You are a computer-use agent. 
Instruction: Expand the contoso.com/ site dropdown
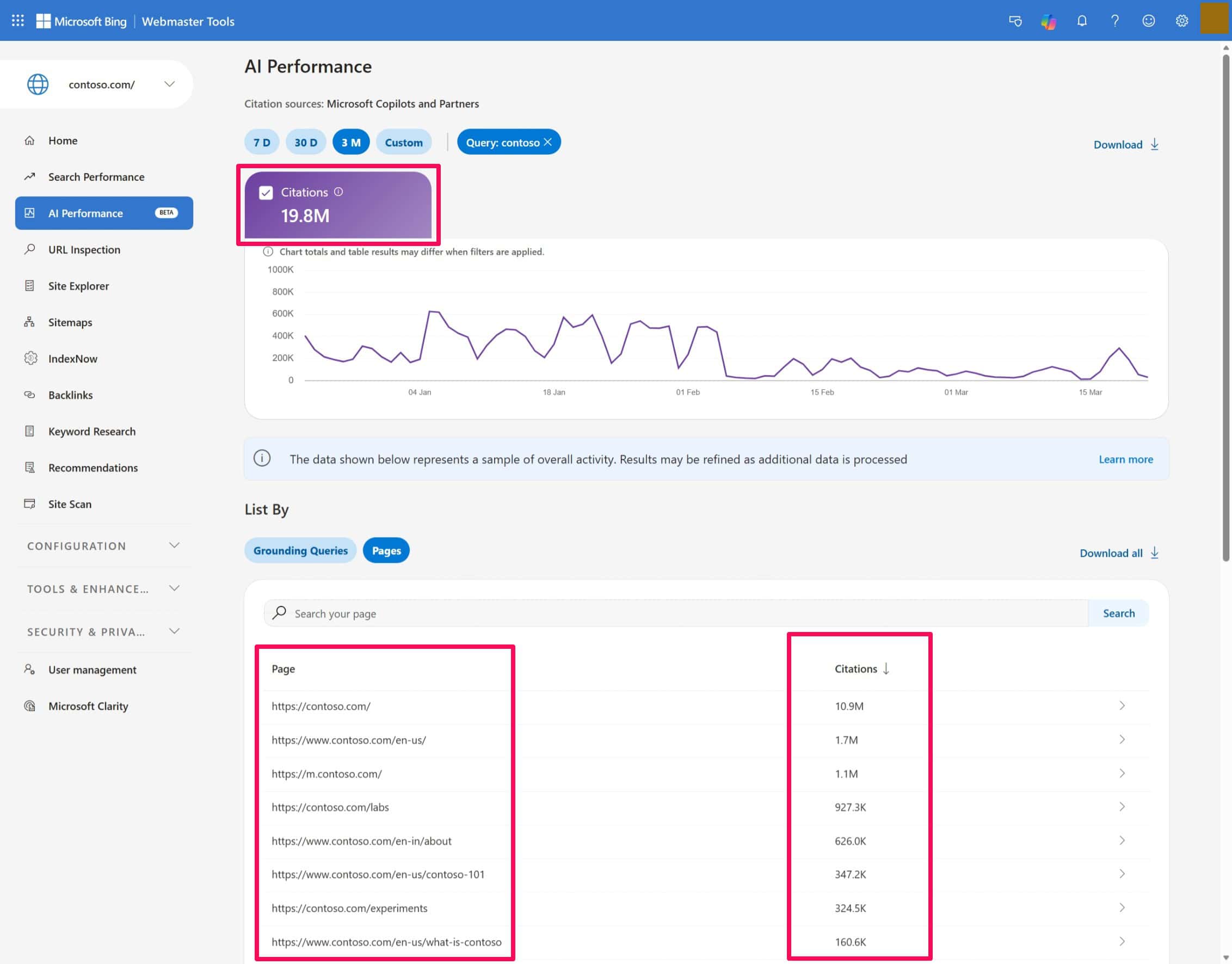click(169, 84)
